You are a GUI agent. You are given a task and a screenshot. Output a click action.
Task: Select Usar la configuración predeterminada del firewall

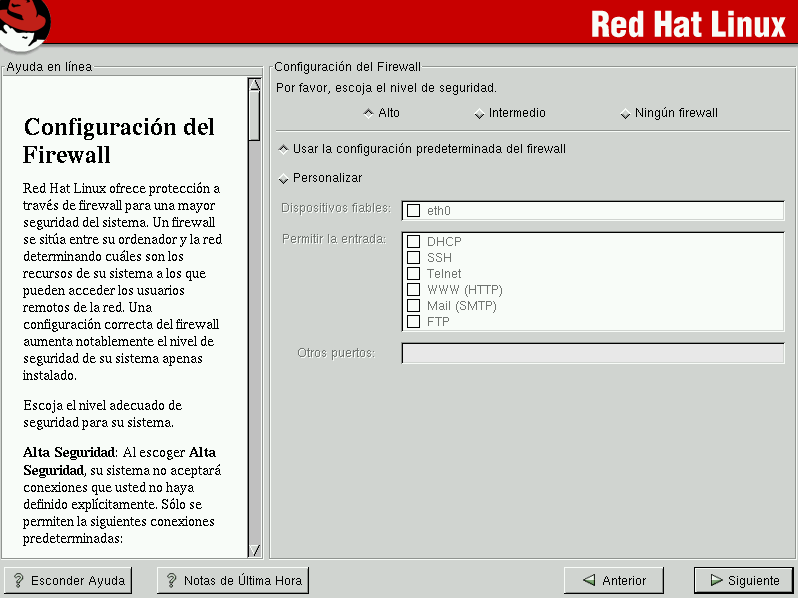pyautogui.click(x=284, y=149)
